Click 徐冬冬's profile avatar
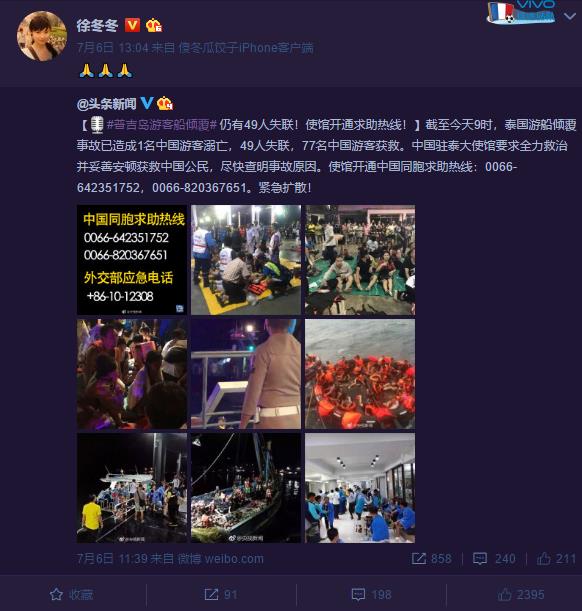Screen dimensions: 582x611 pyautogui.click(x=42, y=36)
